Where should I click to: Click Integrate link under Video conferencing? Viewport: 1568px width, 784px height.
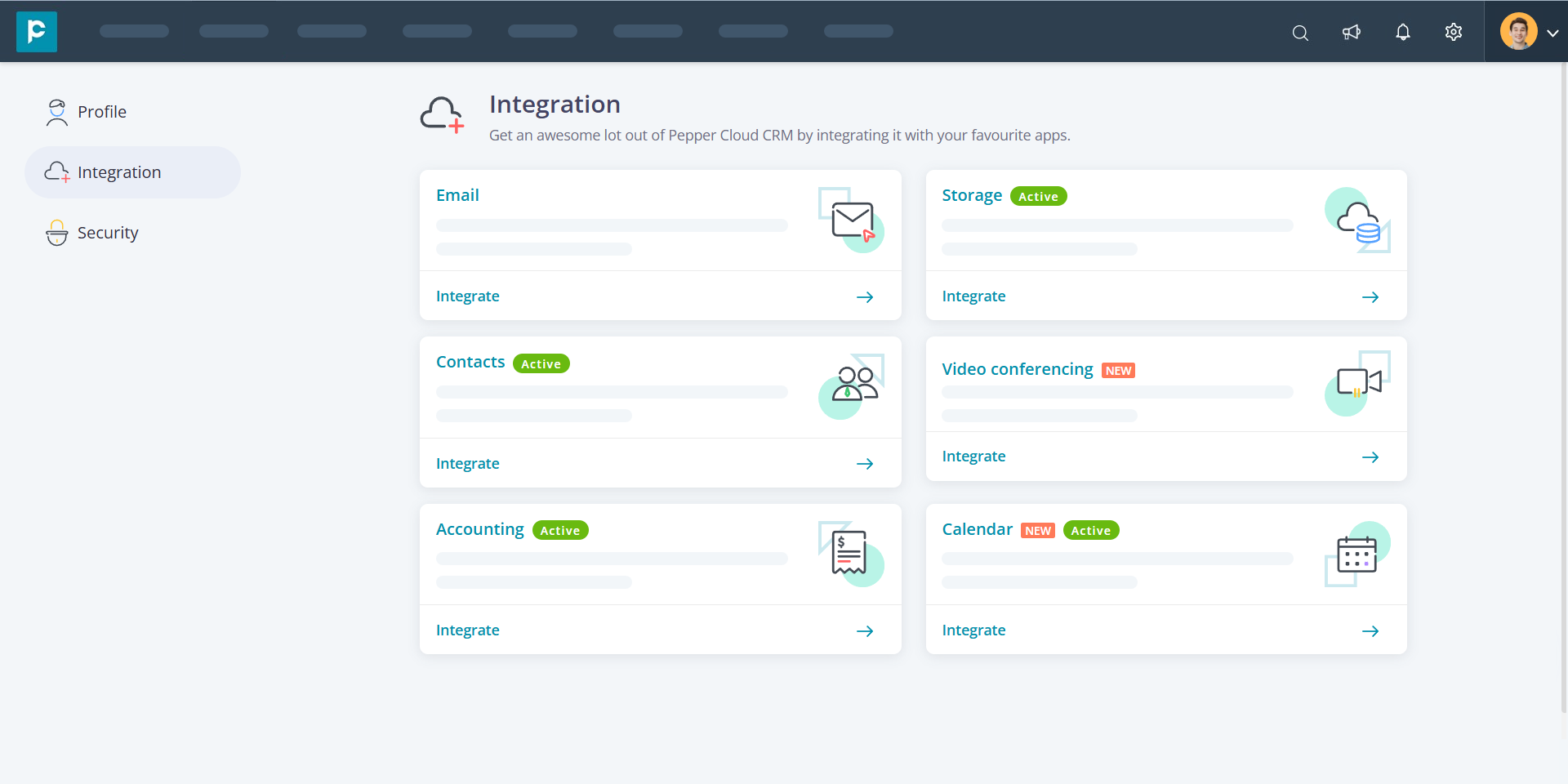[x=973, y=457]
